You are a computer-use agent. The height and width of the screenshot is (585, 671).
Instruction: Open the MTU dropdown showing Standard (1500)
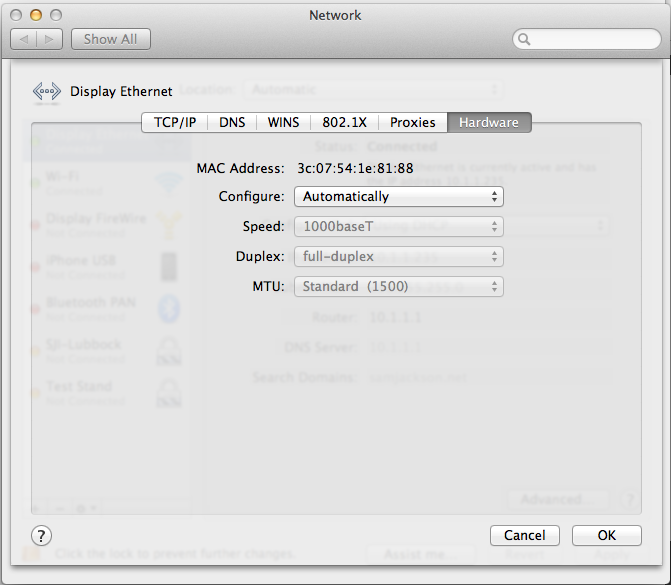tap(399, 286)
